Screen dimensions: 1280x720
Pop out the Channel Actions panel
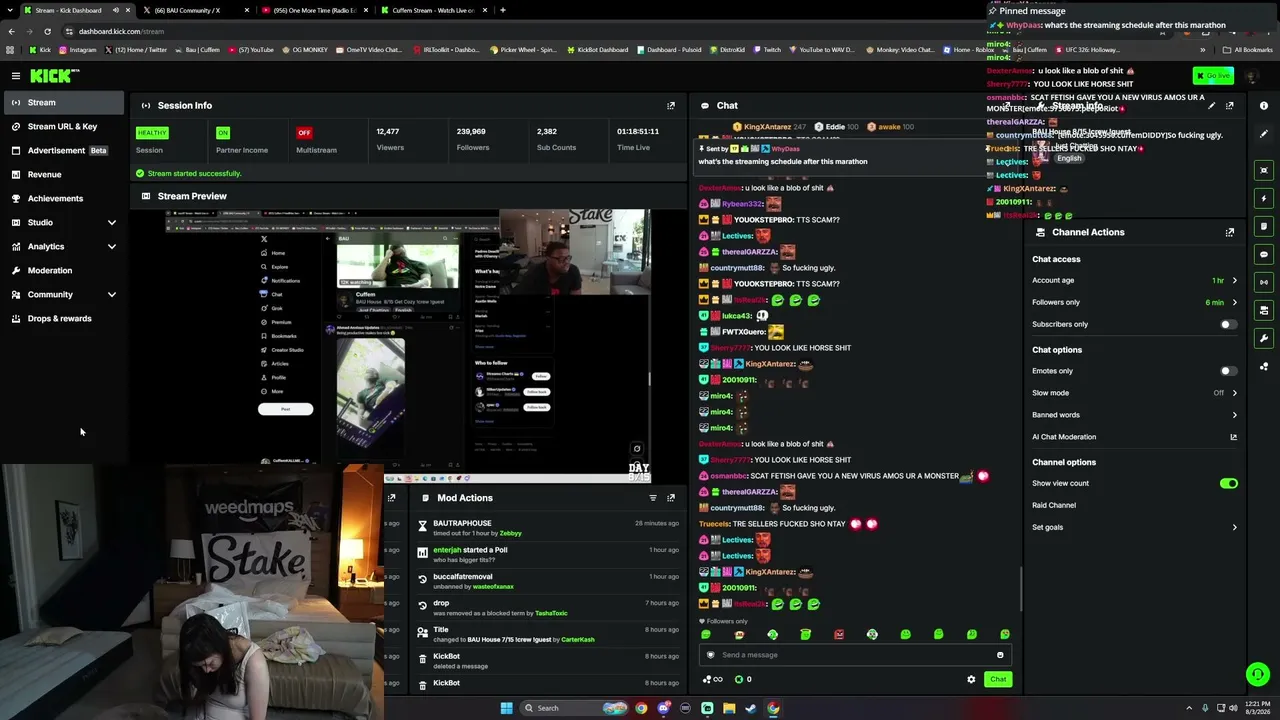point(1229,232)
